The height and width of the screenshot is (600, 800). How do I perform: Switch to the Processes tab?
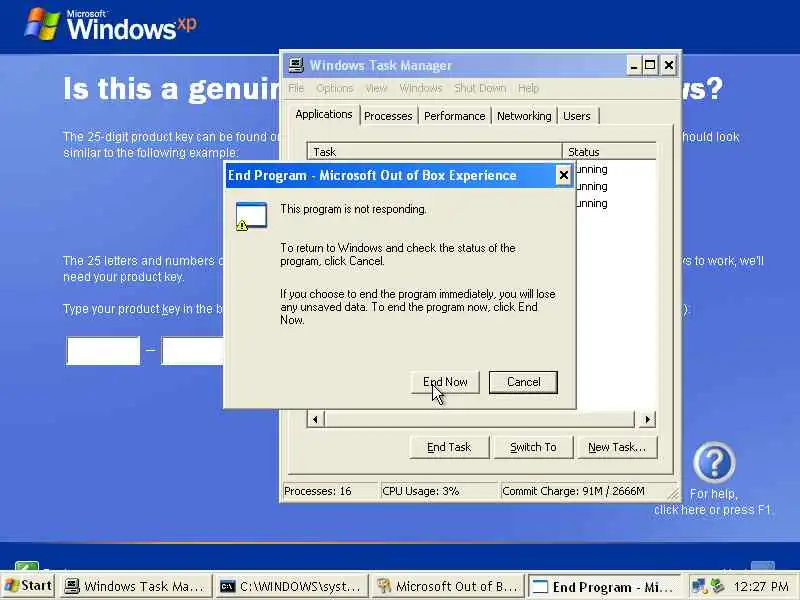[x=388, y=116]
